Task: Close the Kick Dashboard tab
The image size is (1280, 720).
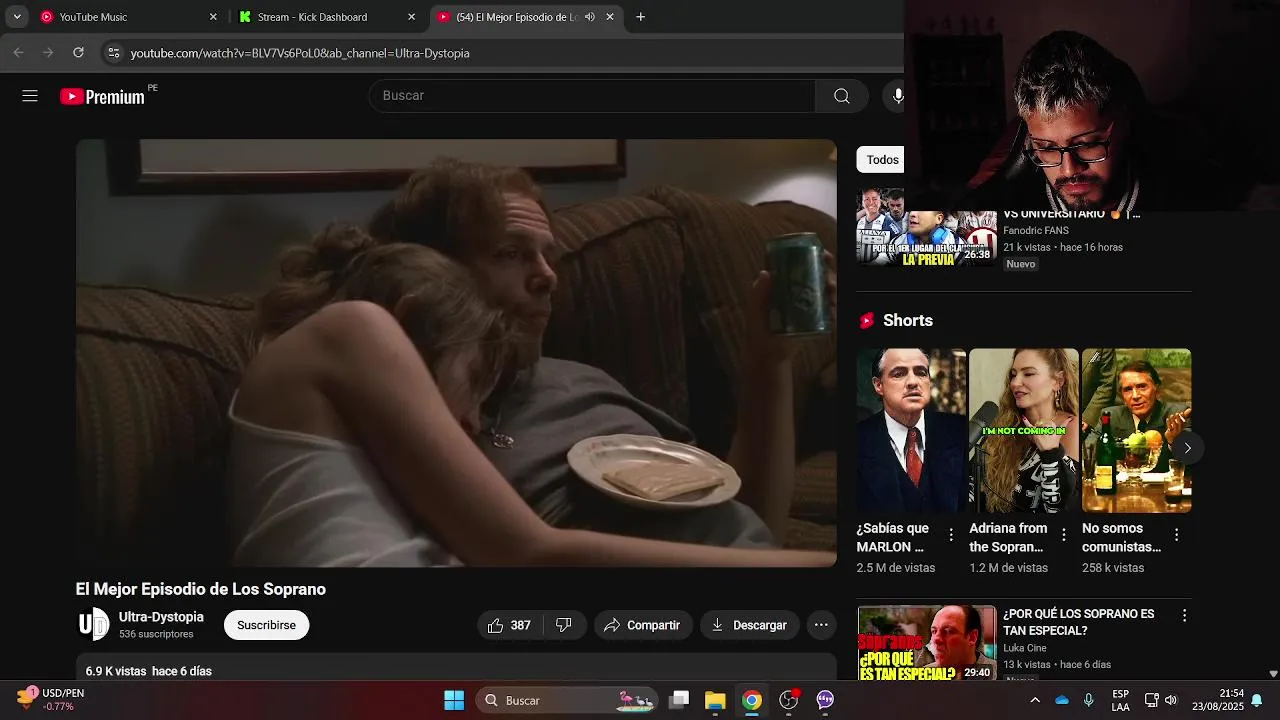Action: pyautogui.click(x=411, y=17)
